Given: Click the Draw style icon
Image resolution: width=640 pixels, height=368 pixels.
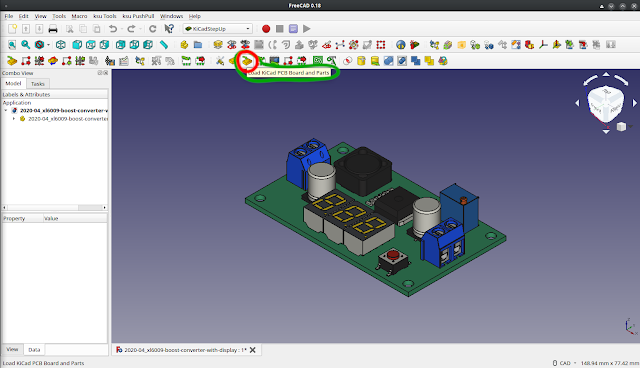Looking at the screenshot, I should coord(39,45).
